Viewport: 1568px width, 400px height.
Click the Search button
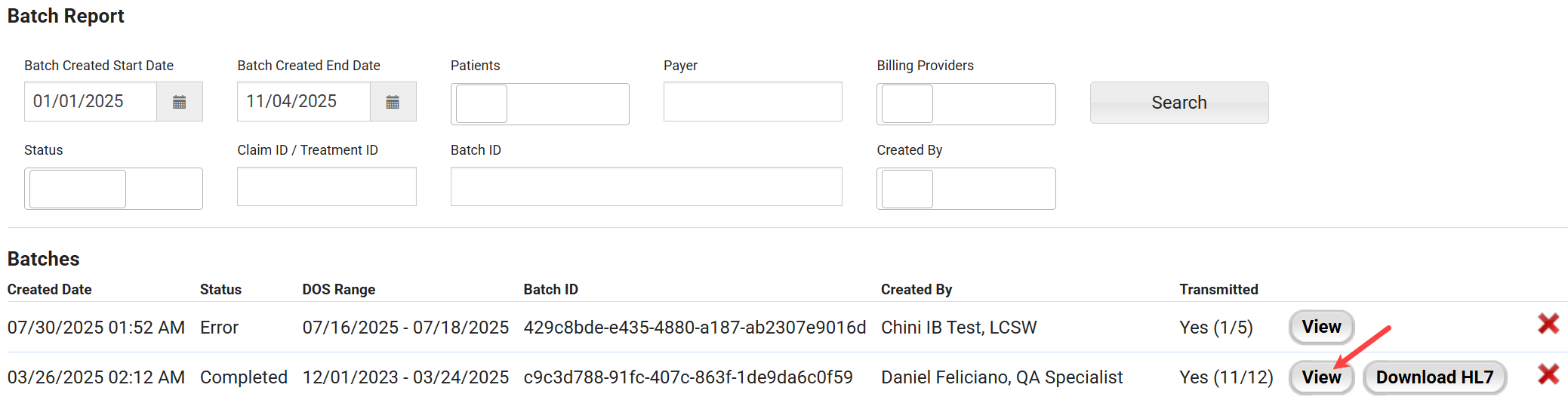pyautogui.click(x=1178, y=103)
